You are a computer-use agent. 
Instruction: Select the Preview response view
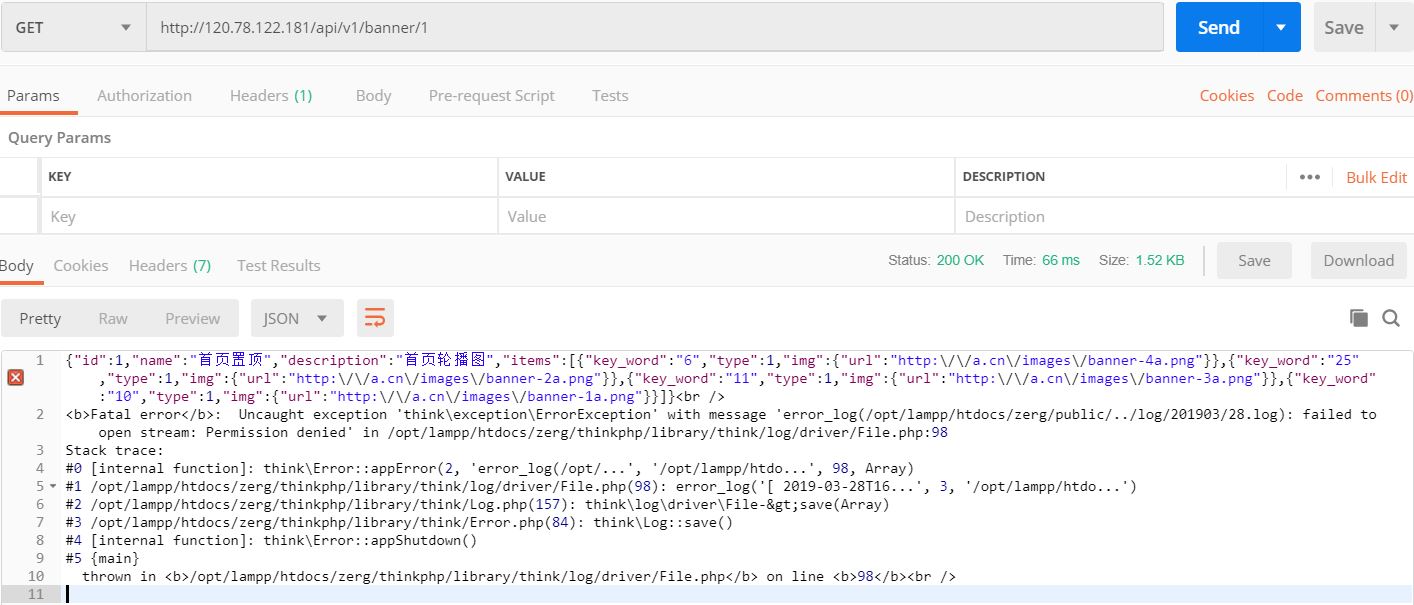[192, 318]
